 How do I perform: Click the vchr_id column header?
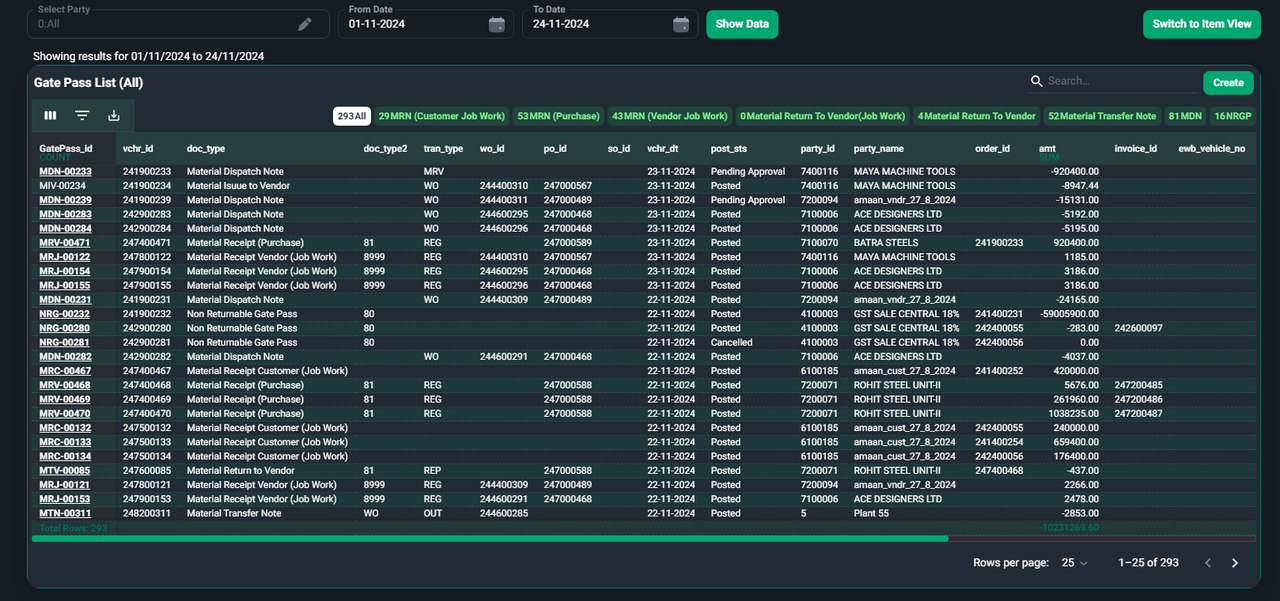pyautogui.click(x=138, y=148)
